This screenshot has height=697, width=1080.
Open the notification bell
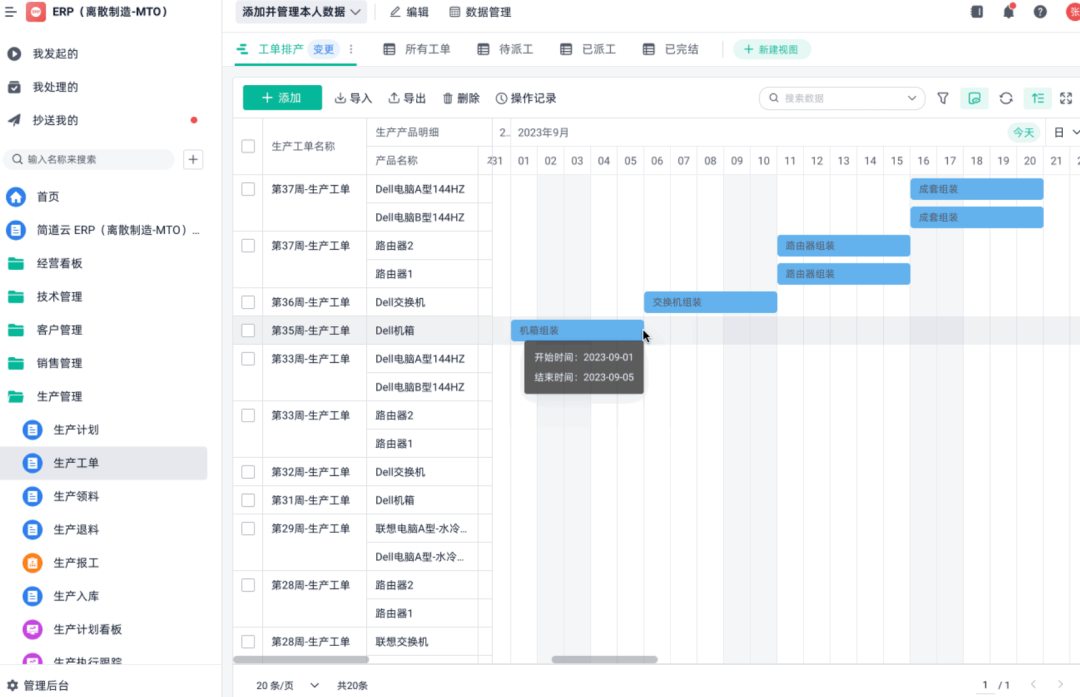[x=1009, y=12]
